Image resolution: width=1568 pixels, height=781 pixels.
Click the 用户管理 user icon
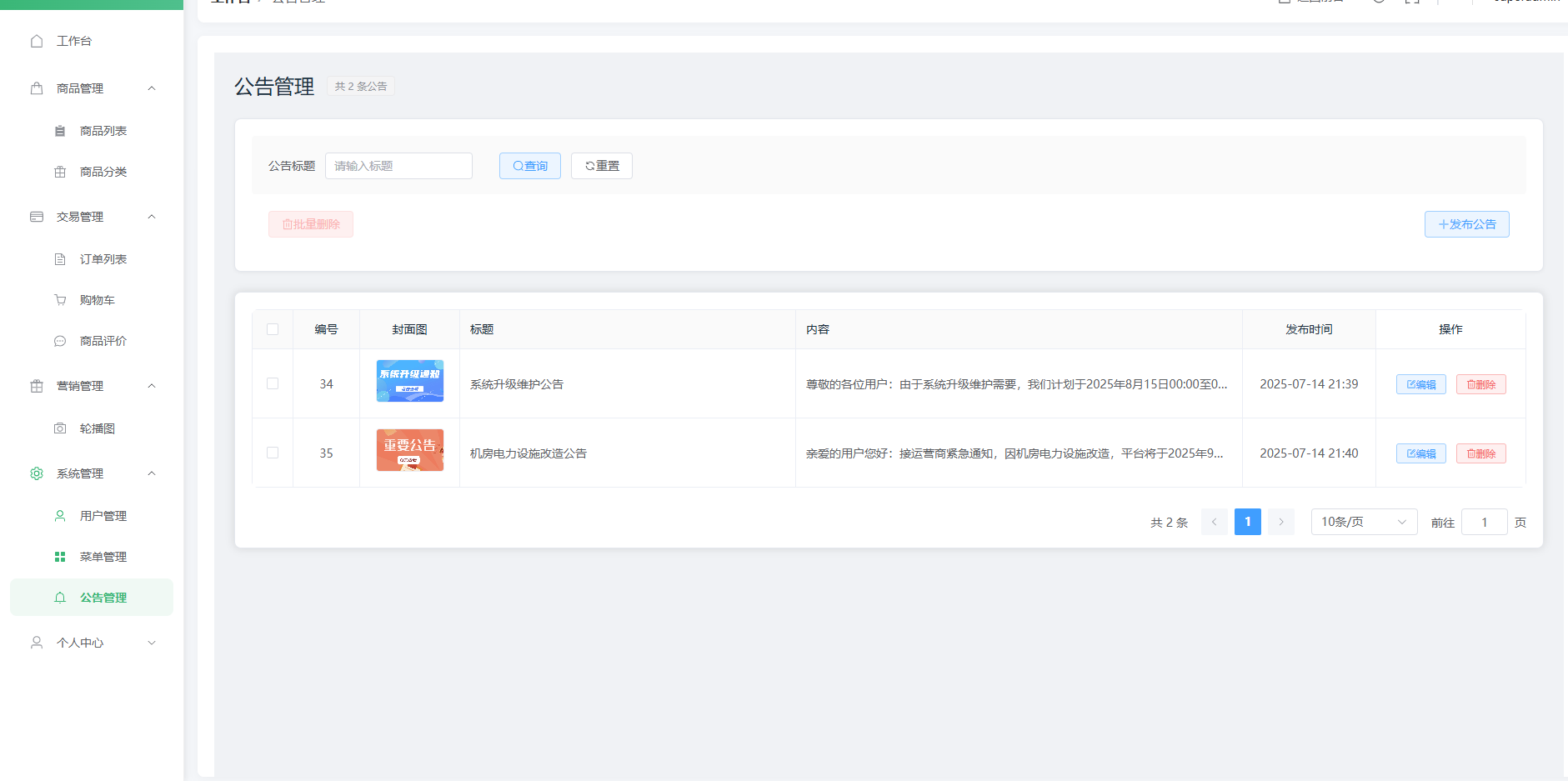coord(60,516)
